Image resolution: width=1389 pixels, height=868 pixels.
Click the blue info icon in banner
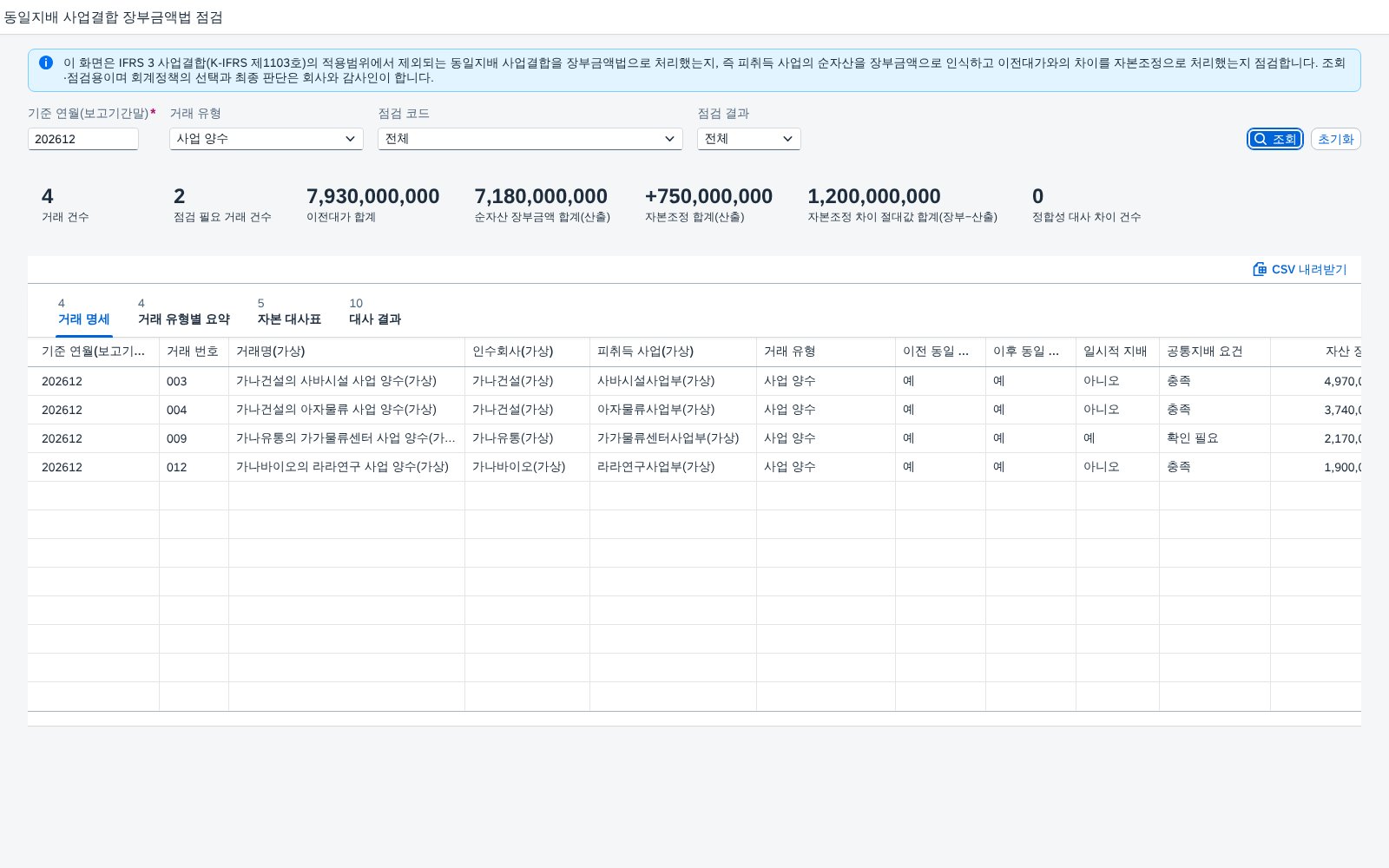(x=46, y=62)
